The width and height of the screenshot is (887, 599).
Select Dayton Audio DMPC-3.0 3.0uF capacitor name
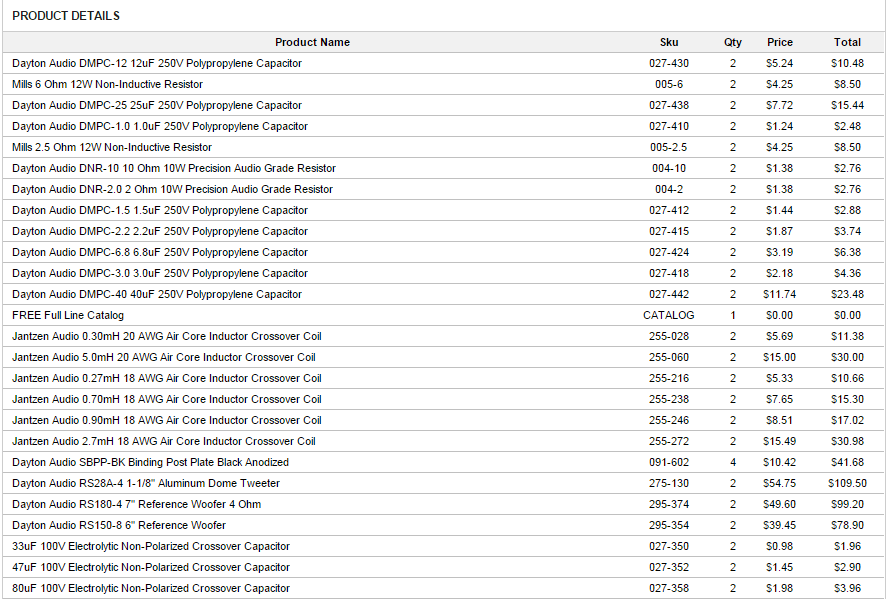160,273
